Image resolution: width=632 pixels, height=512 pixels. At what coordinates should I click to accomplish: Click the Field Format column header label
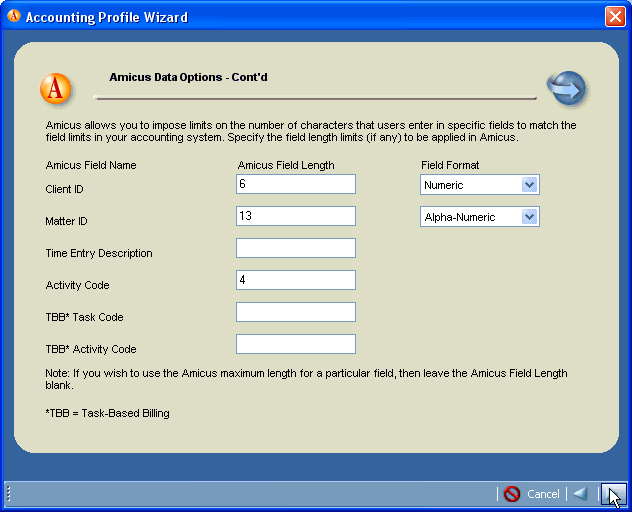click(449, 165)
